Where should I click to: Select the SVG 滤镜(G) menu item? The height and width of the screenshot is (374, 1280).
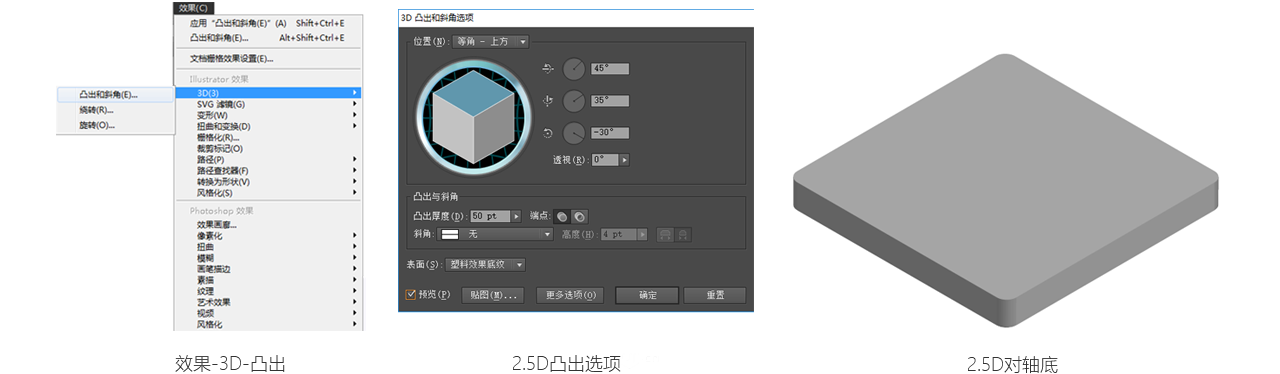click(221, 104)
